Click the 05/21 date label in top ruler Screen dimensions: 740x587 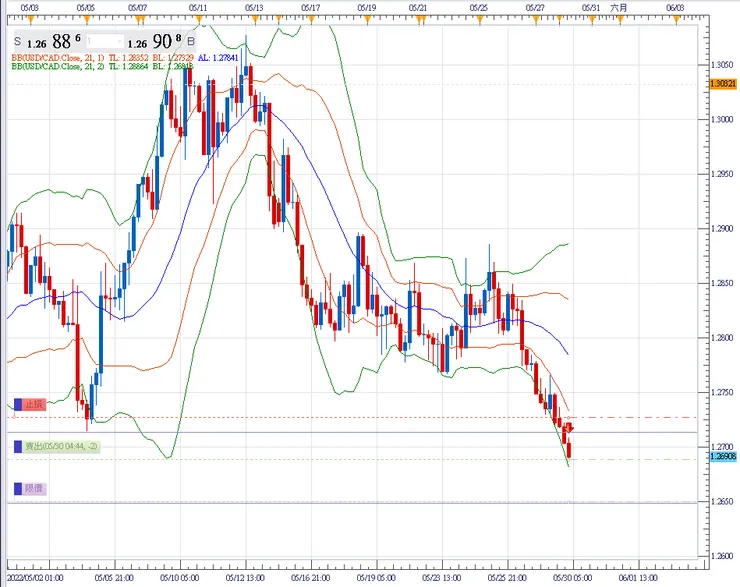418,8
